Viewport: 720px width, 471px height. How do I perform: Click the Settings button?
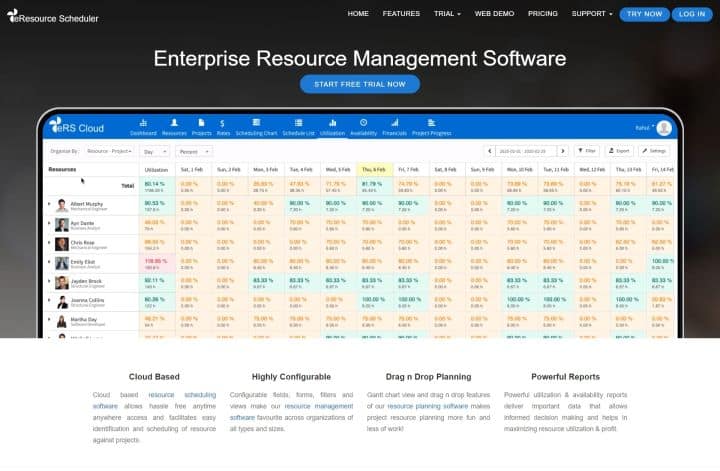(654, 151)
